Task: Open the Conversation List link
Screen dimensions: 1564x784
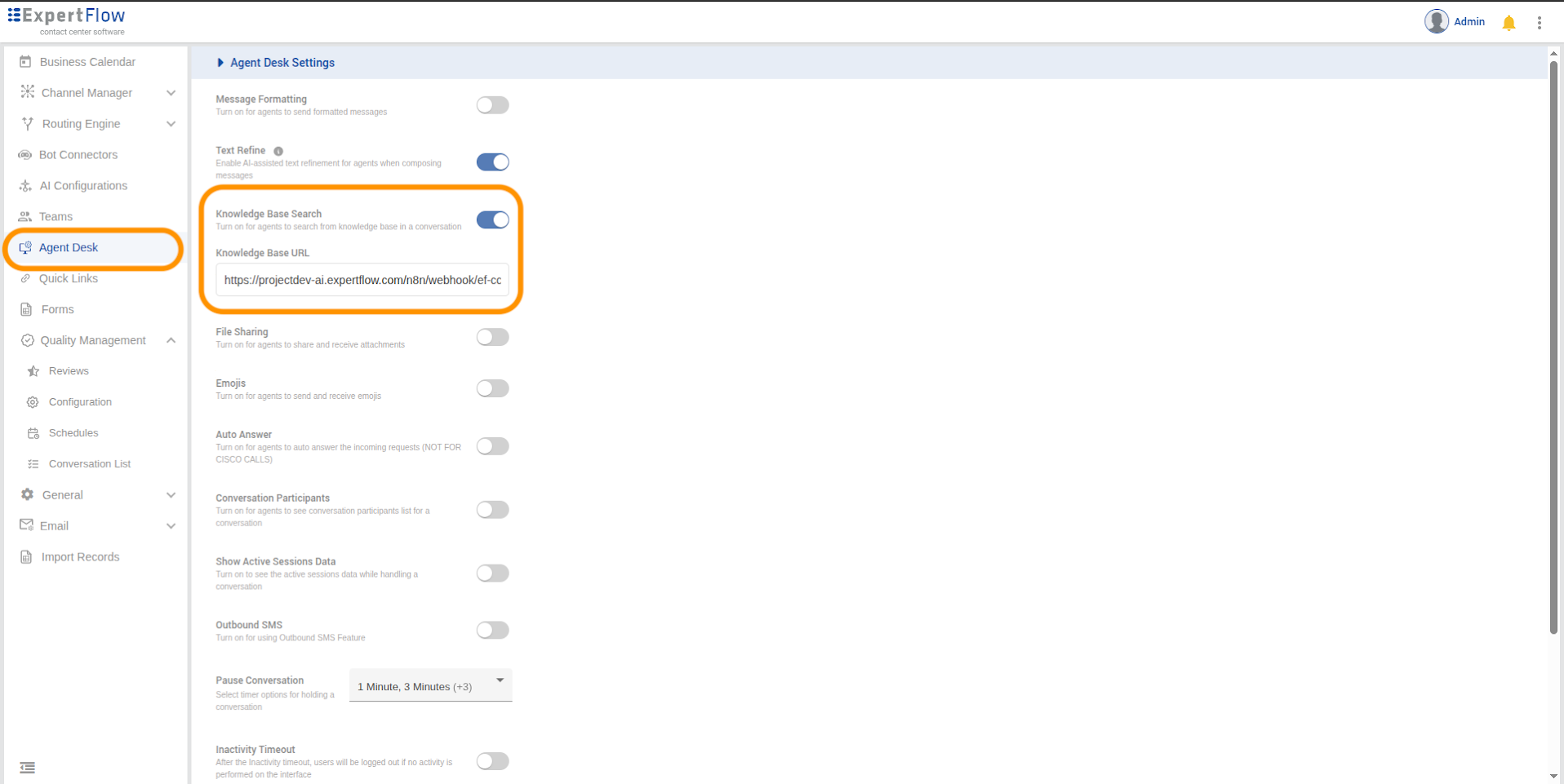Action: (x=90, y=464)
